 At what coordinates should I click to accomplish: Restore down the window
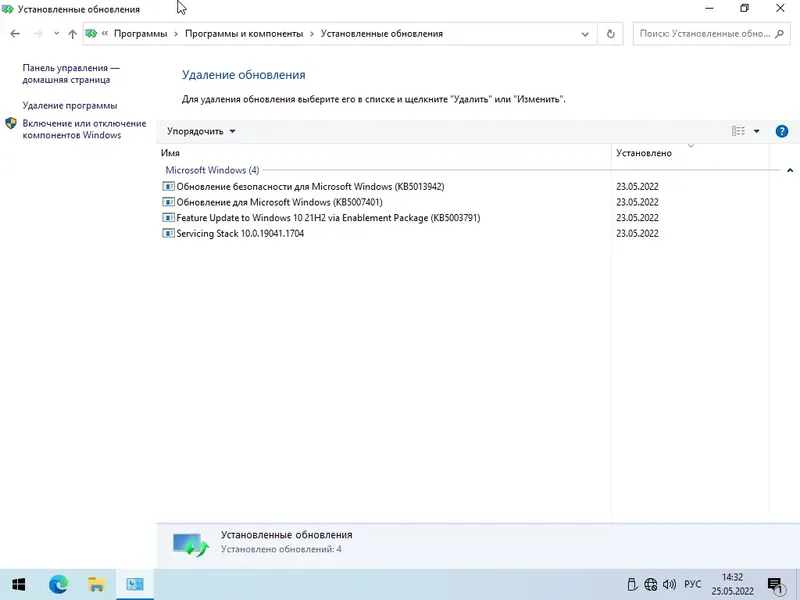point(744,8)
